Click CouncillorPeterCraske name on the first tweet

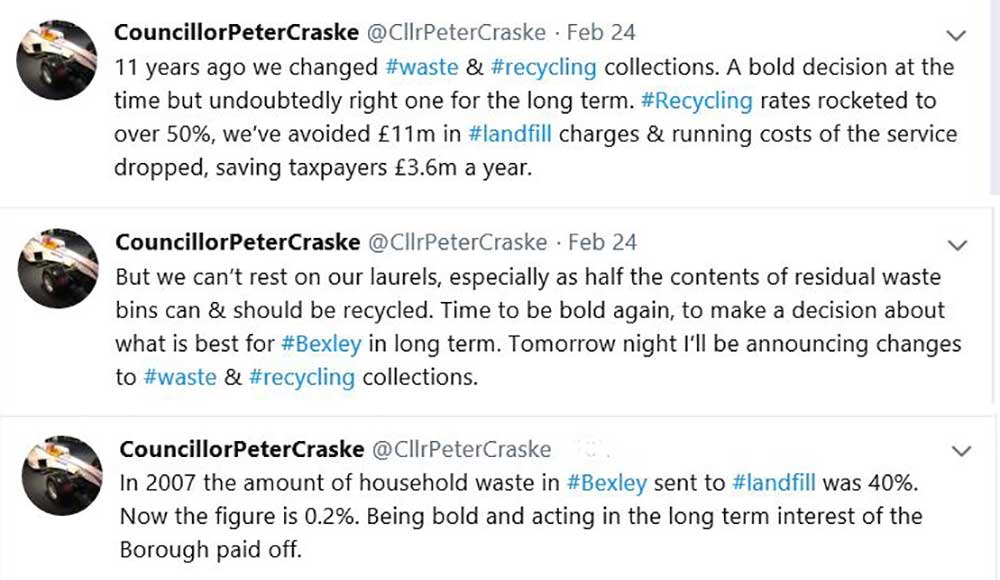point(237,32)
